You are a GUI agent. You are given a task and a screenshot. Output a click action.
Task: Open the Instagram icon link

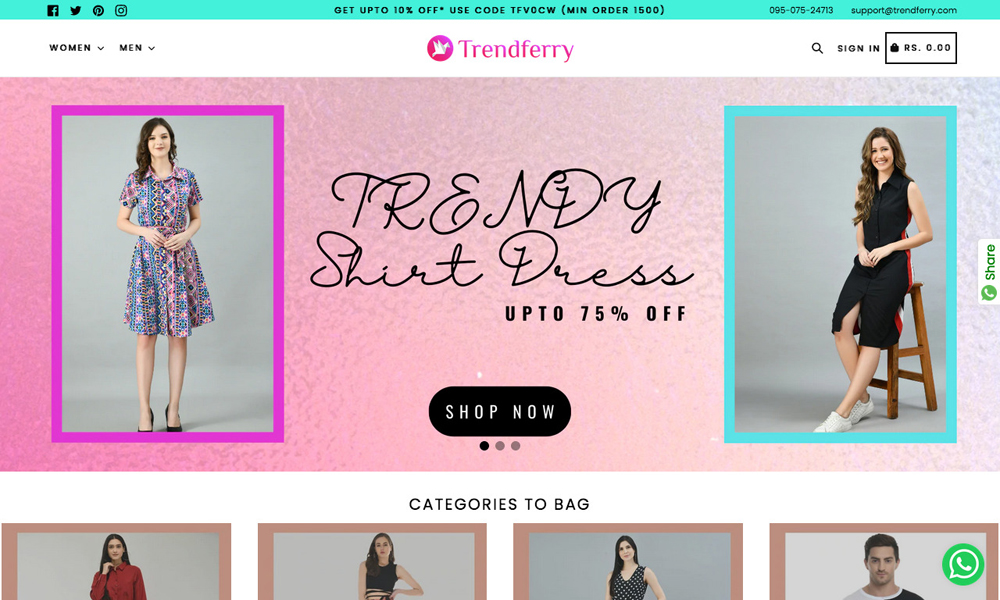pos(121,10)
